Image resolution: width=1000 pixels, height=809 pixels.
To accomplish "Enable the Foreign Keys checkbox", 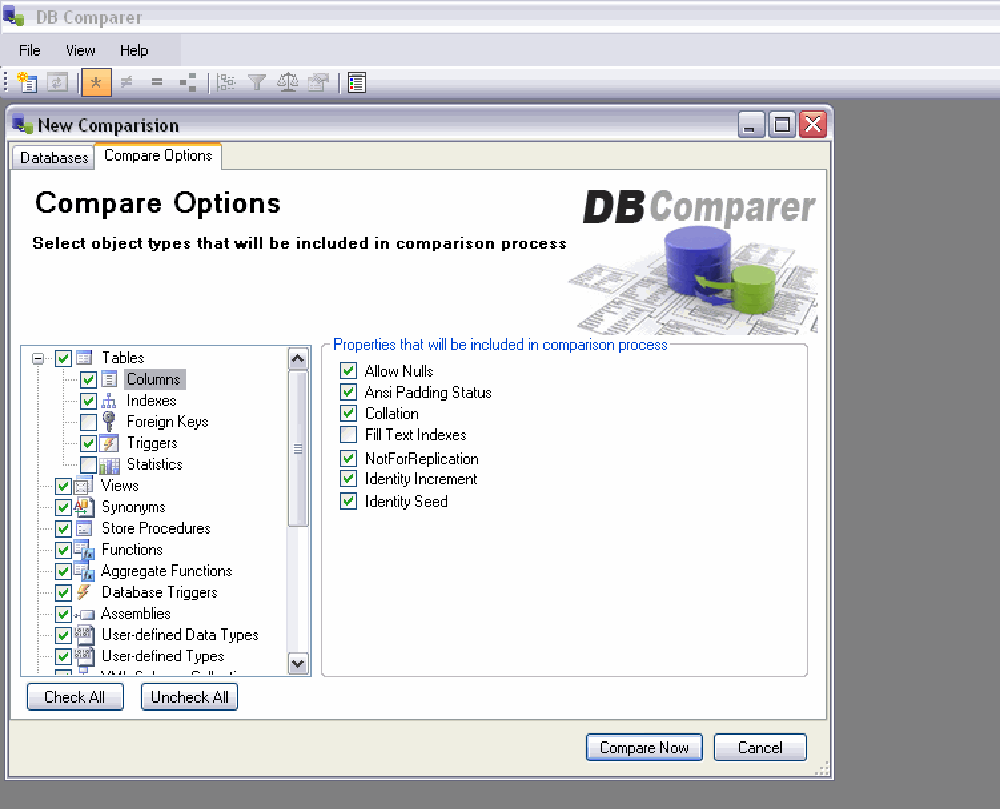I will click(x=88, y=422).
